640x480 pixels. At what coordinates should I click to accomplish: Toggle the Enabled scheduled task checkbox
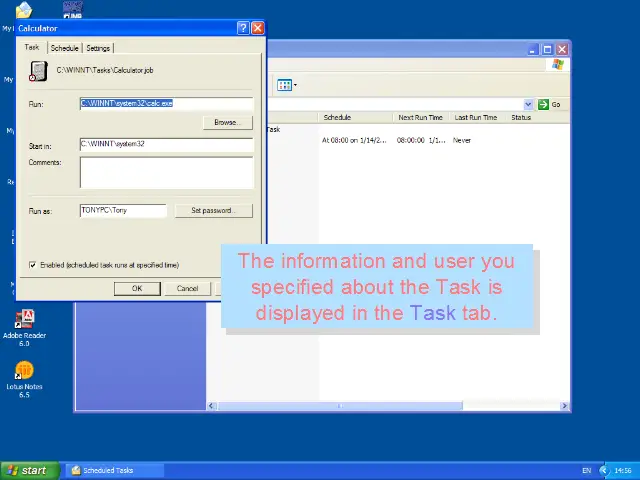[x=33, y=265]
